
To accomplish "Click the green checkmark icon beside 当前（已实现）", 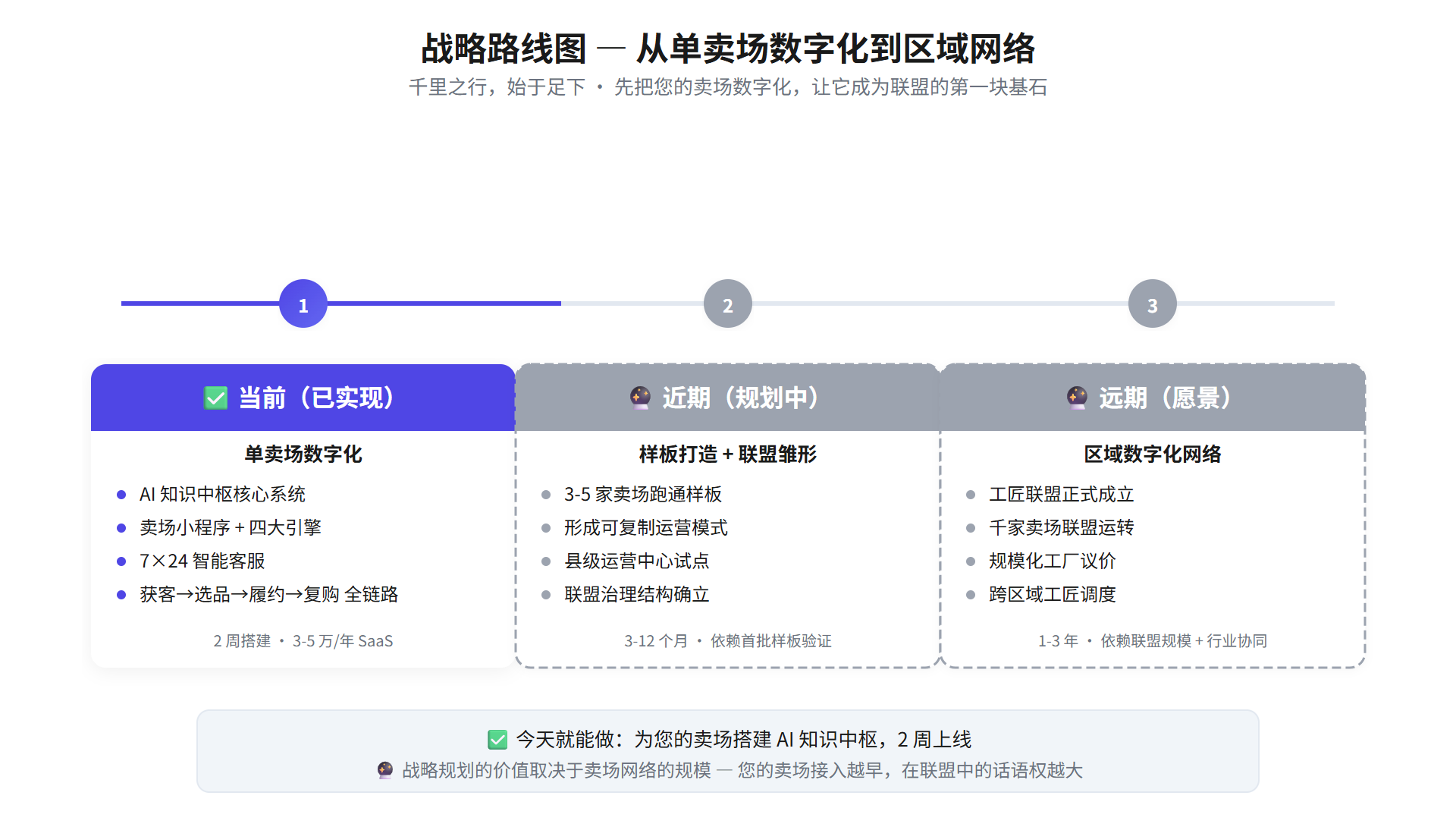I will pyautogui.click(x=216, y=398).
